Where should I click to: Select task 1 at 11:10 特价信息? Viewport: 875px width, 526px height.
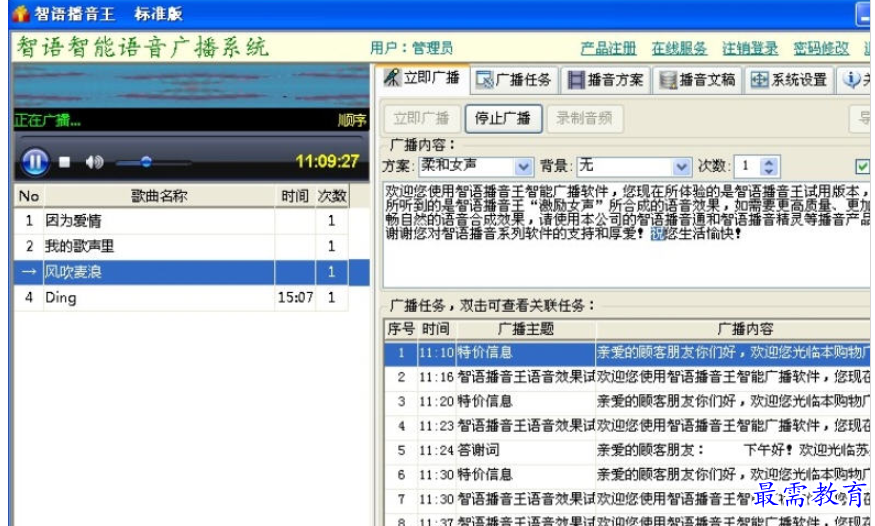click(627, 353)
